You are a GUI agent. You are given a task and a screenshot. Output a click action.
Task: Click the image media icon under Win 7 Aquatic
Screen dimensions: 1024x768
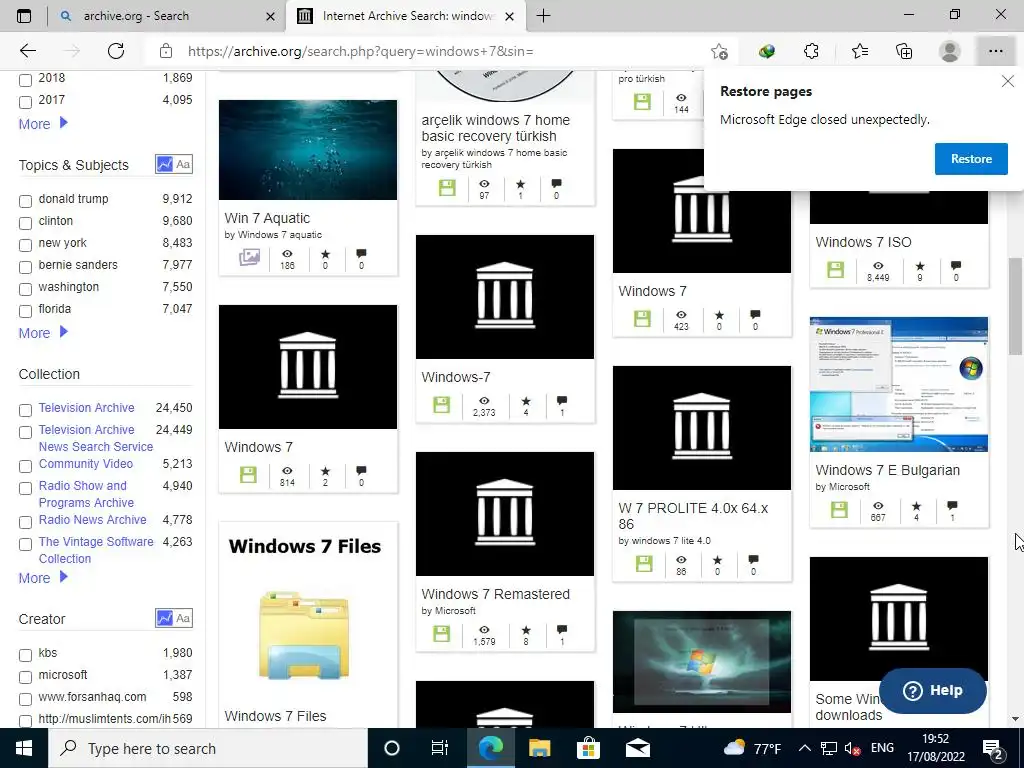coord(249,257)
